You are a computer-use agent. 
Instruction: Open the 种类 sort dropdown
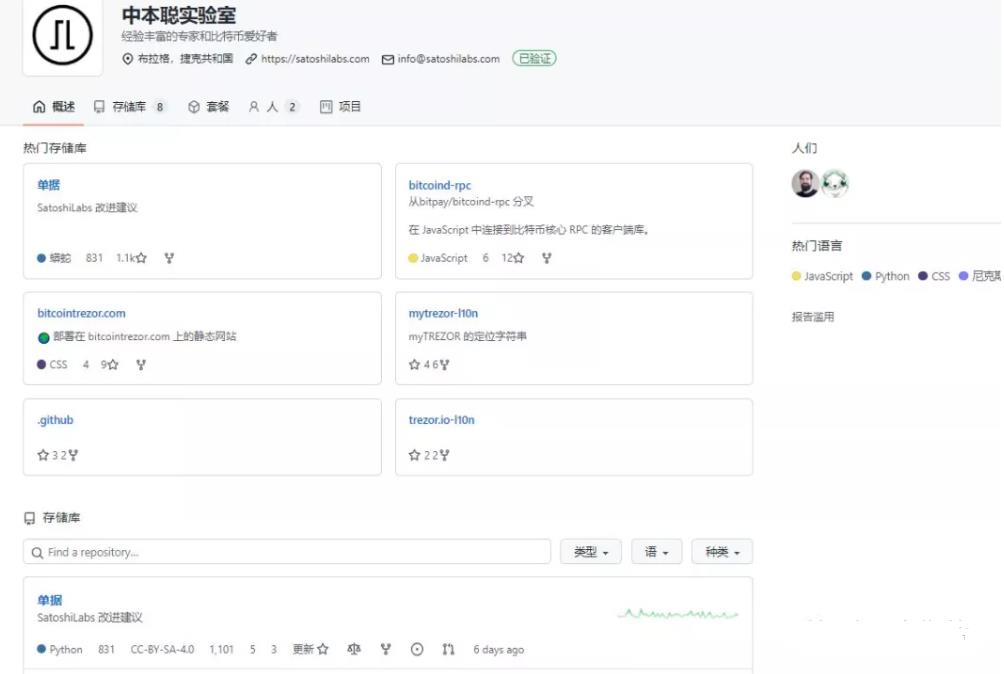[722, 552]
